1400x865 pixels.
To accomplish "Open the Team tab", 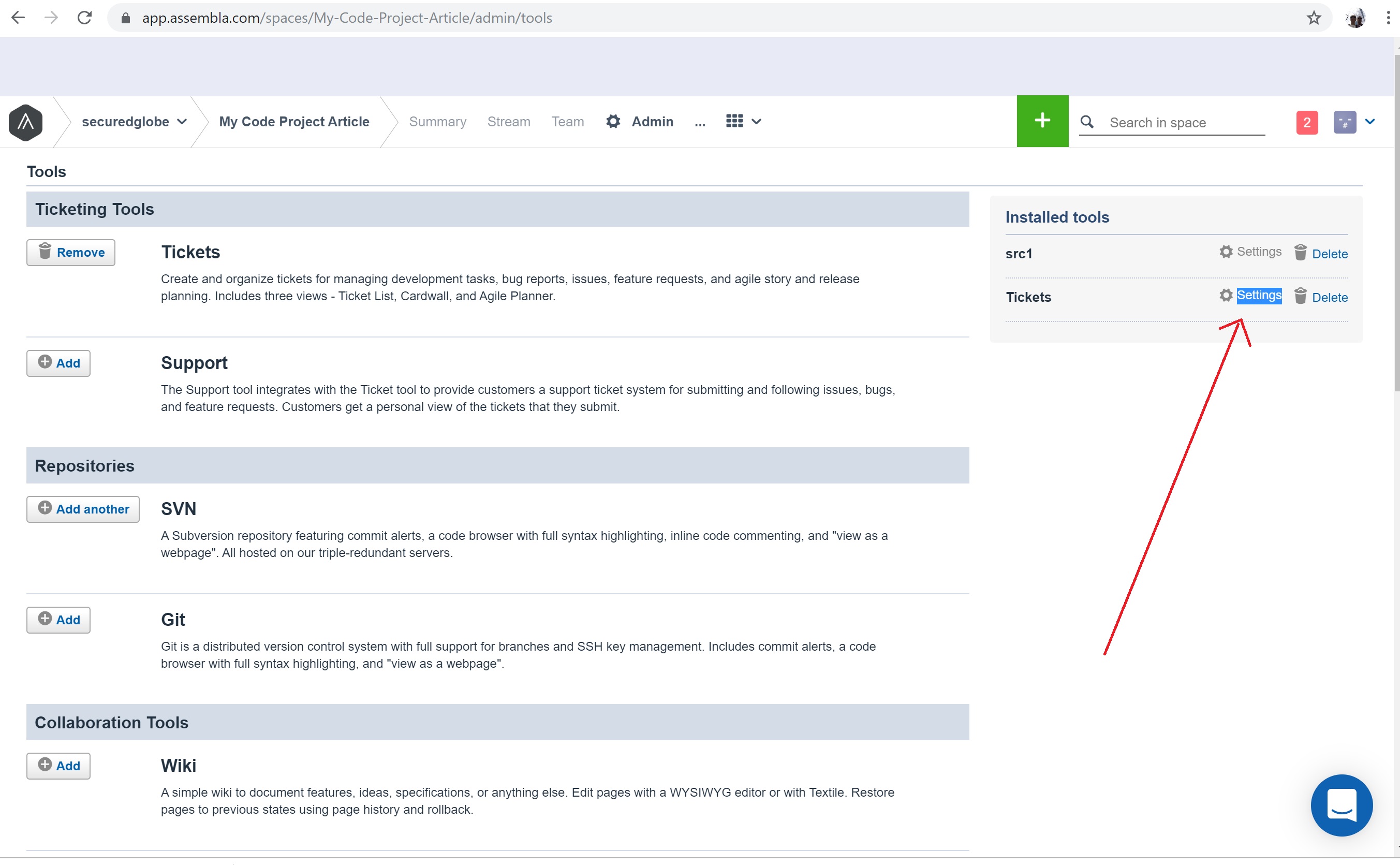I will click(567, 121).
